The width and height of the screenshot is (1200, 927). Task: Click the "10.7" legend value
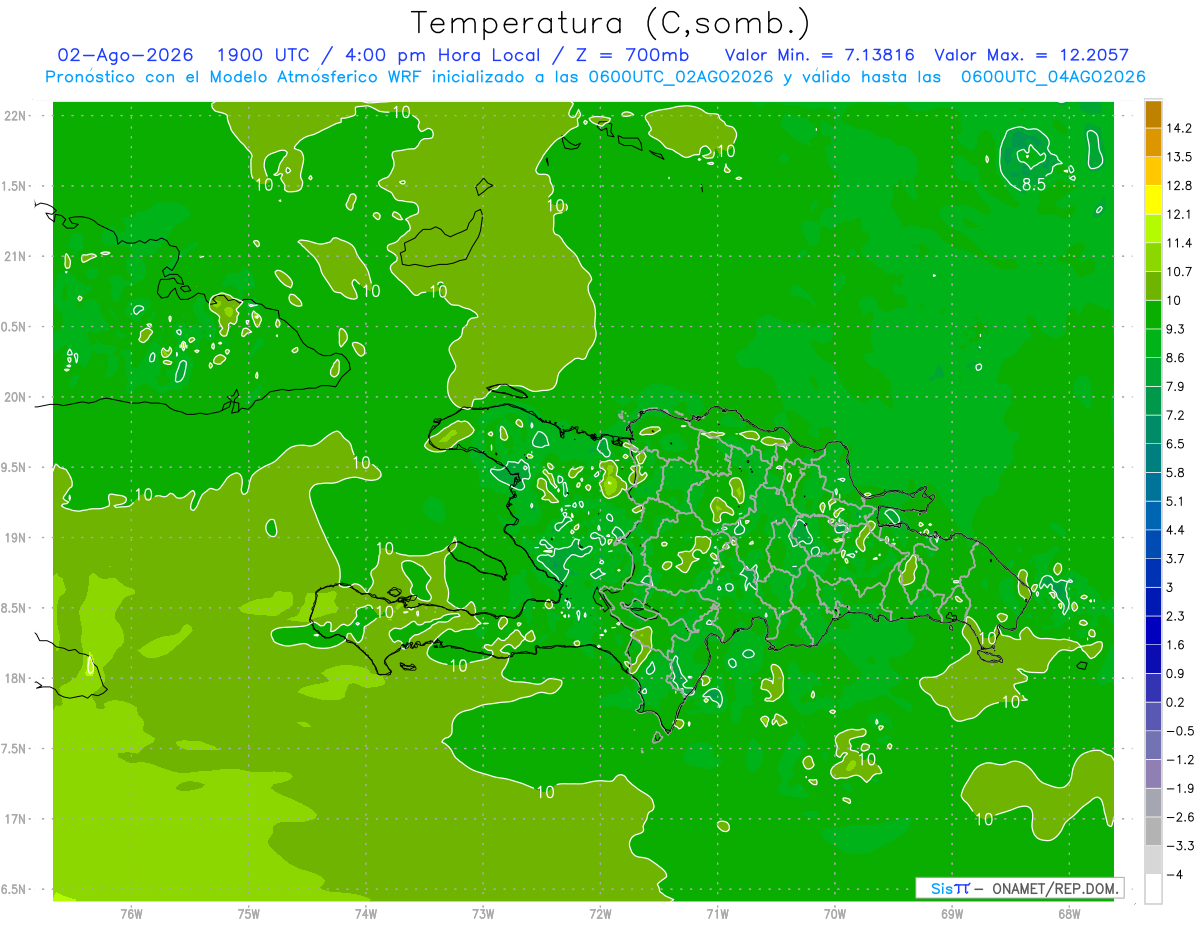click(x=1179, y=272)
